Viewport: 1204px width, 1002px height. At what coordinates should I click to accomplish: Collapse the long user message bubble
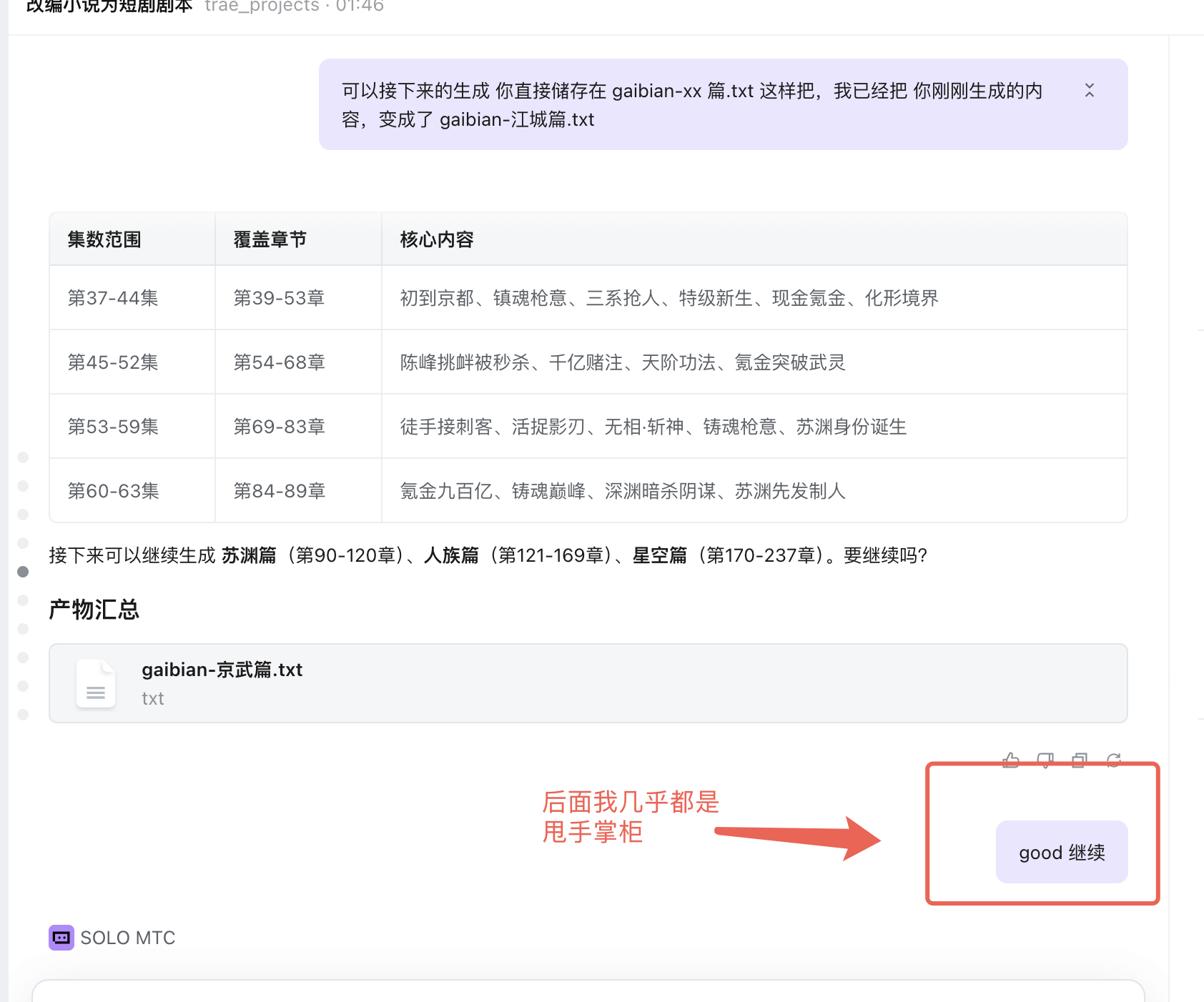click(x=1089, y=91)
